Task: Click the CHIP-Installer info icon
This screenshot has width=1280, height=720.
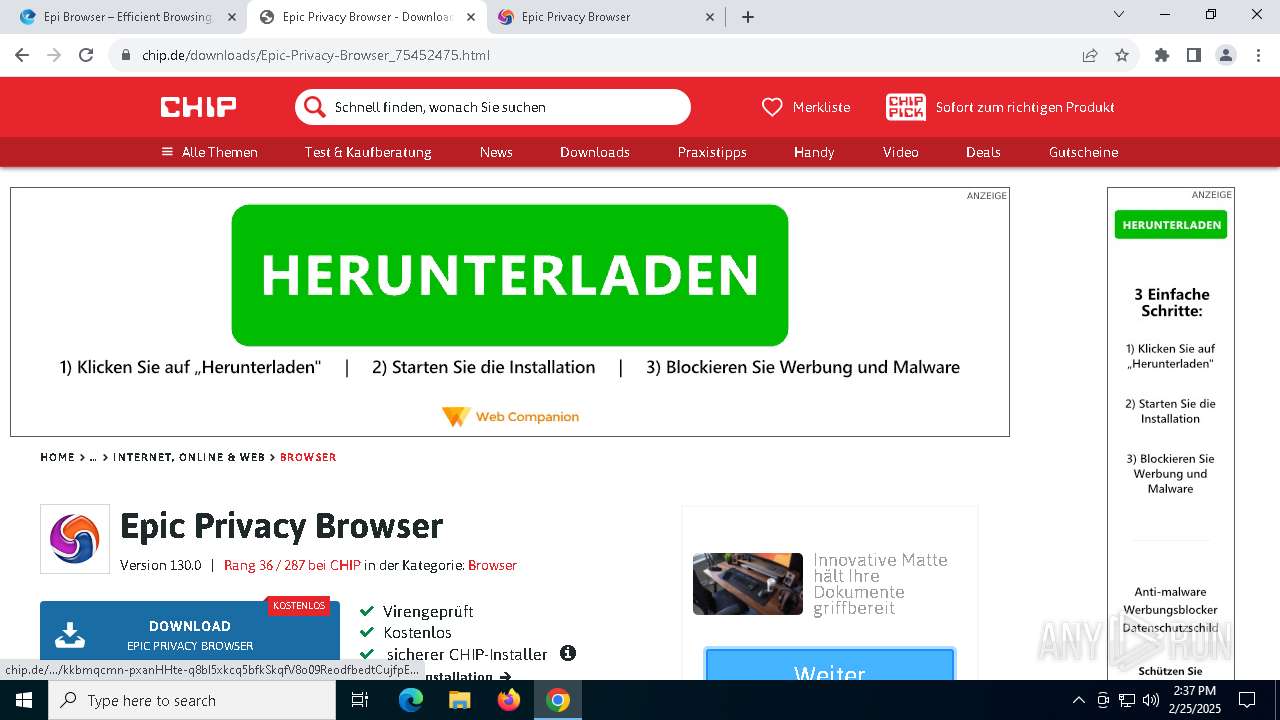Action: click(x=568, y=653)
